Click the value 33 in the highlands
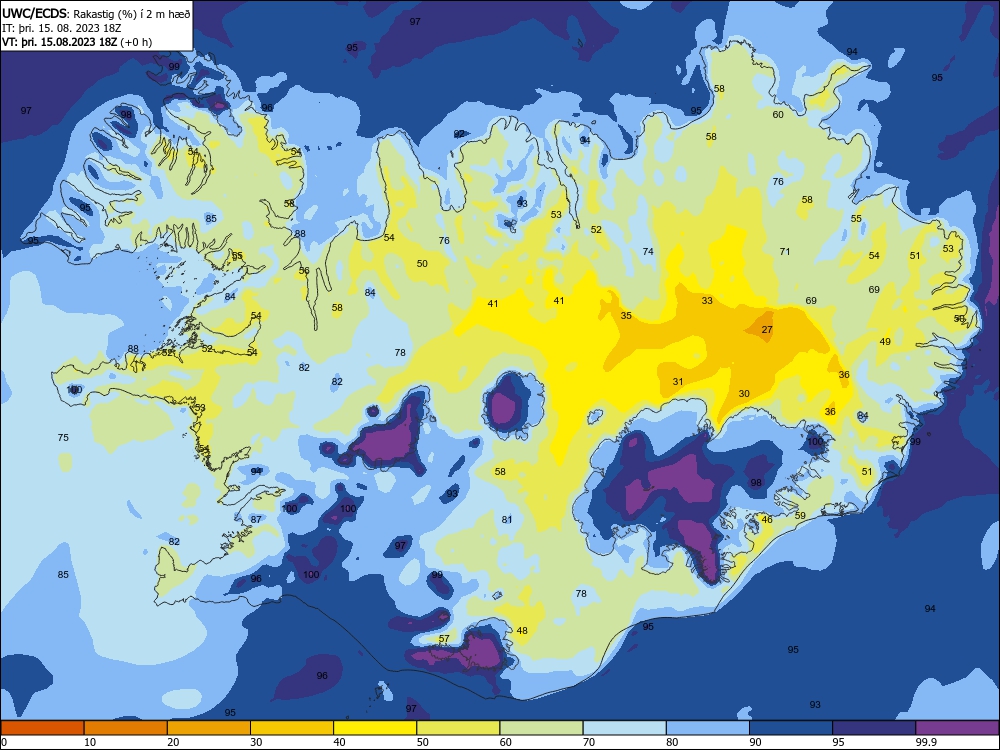 (707, 300)
